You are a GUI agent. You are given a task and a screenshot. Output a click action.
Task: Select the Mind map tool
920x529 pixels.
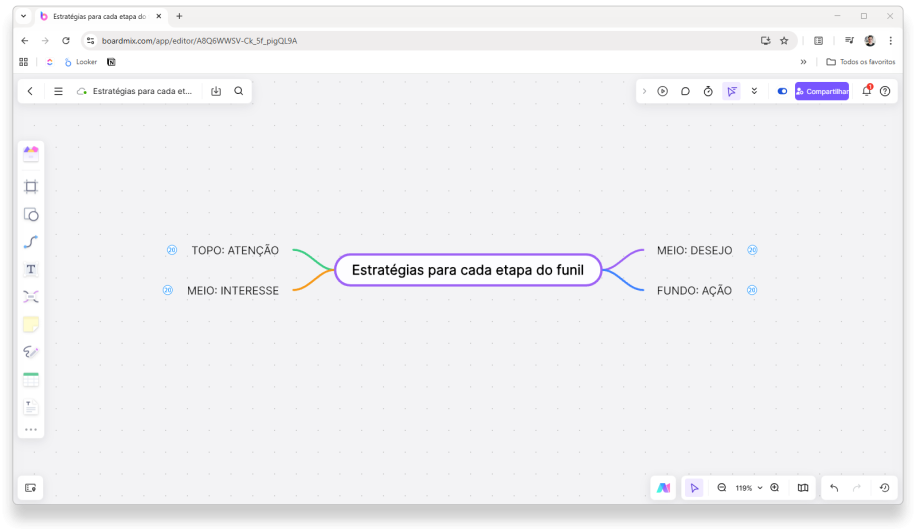pyautogui.click(x=31, y=297)
